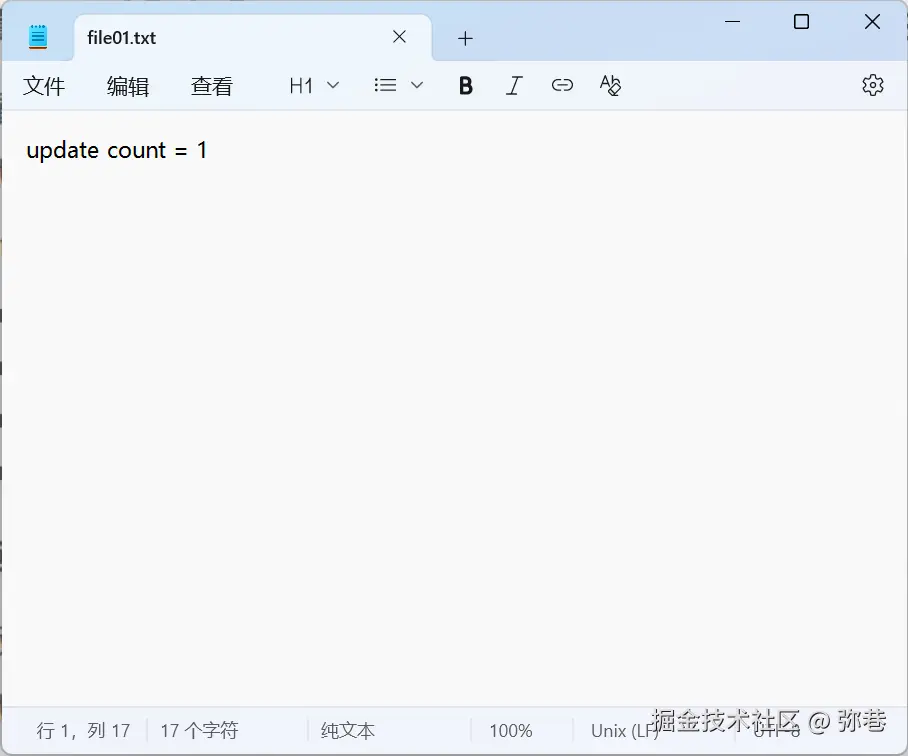
Task: Select the file01.txt tab
Action: [252, 38]
